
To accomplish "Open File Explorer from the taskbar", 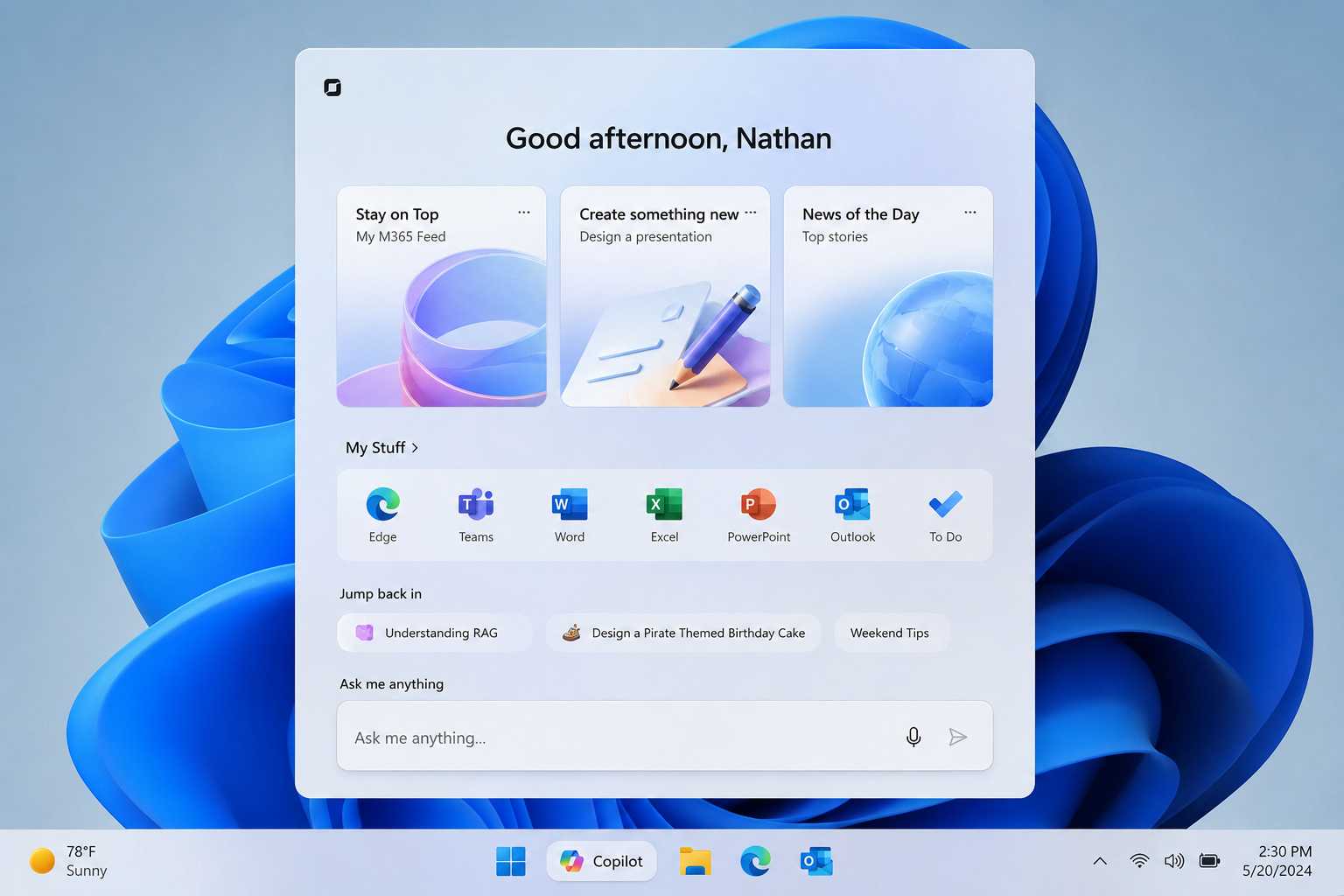I will (x=696, y=861).
